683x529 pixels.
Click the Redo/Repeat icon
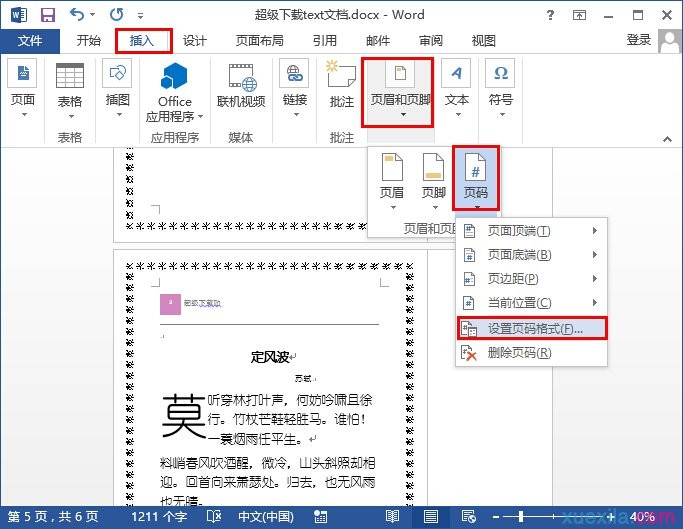click(x=116, y=15)
